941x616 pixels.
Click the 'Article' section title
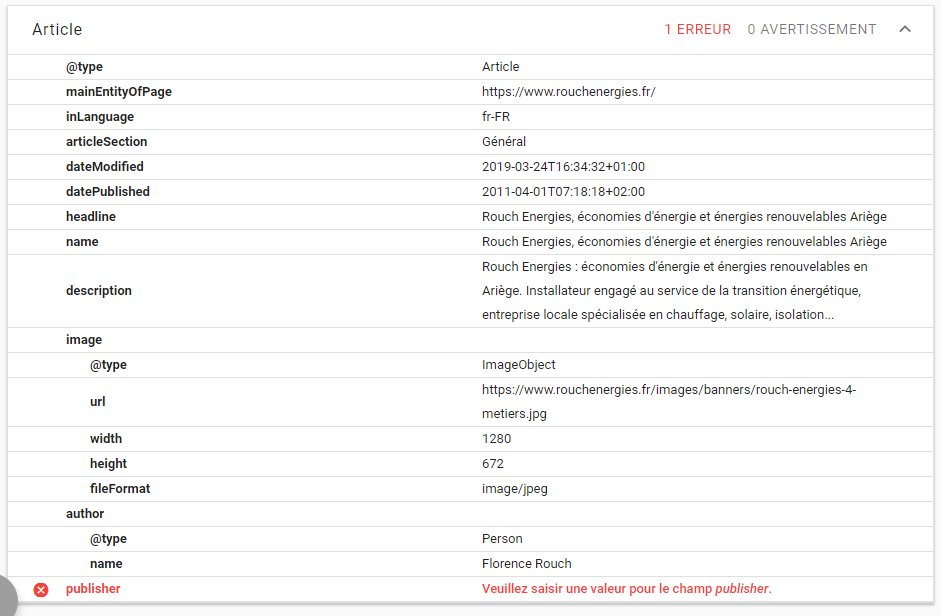[x=57, y=29]
